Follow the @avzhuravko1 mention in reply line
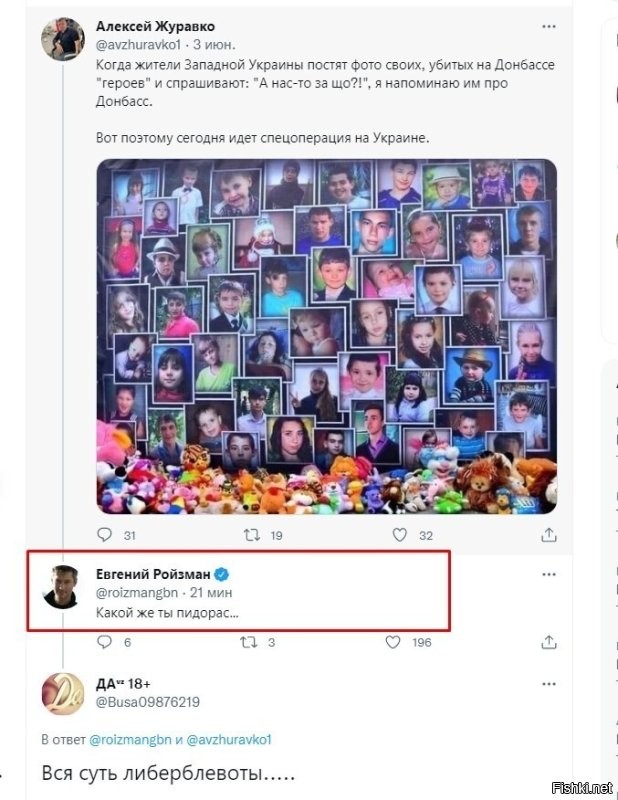618x800 pixels. [x=229, y=739]
